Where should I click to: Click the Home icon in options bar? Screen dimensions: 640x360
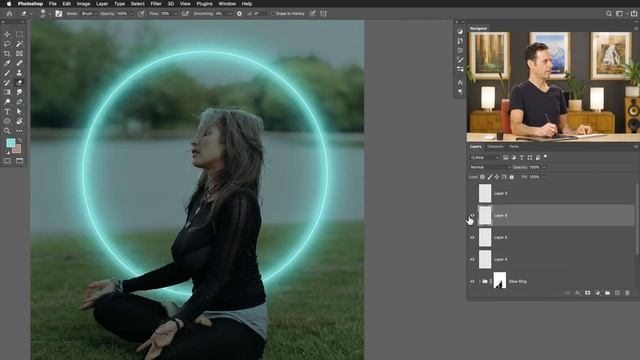(x=9, y=13)
